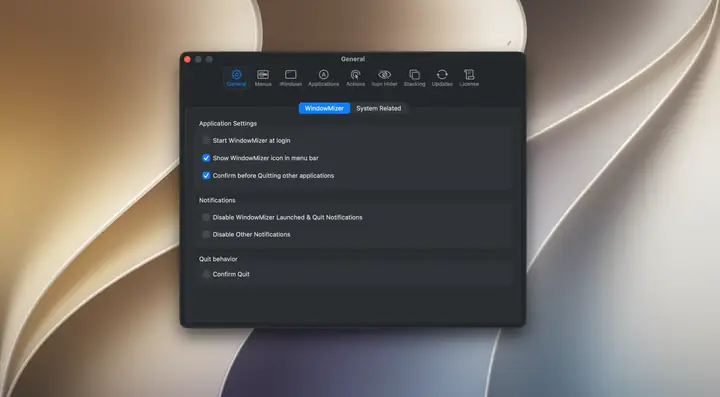This screenshot has width=720, height=397.
Task: Select the WindowMizer tab
Action: (324, 108)
